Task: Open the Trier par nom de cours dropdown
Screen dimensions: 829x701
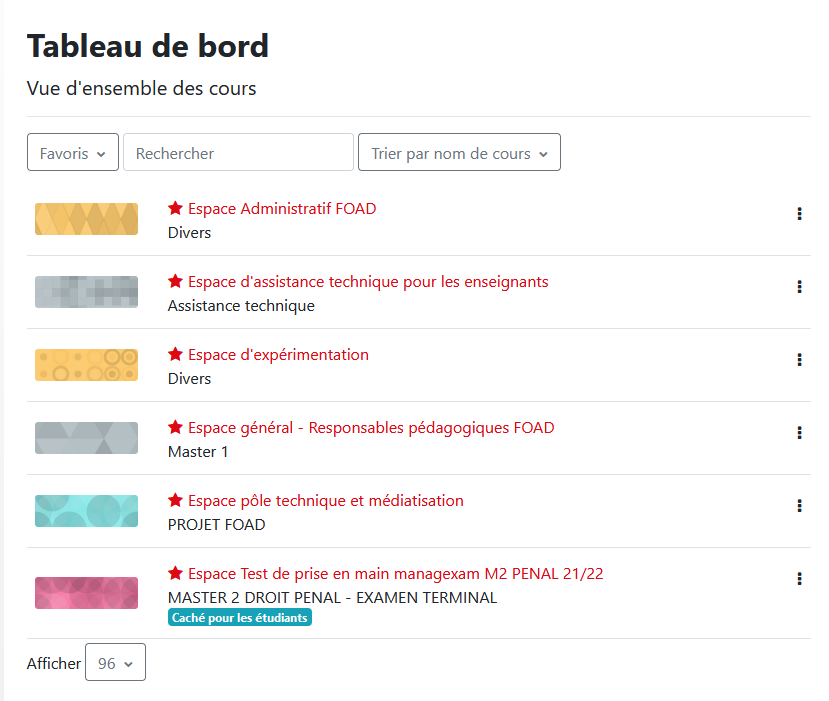Action: pyautogui.click(x=459, y=152)
